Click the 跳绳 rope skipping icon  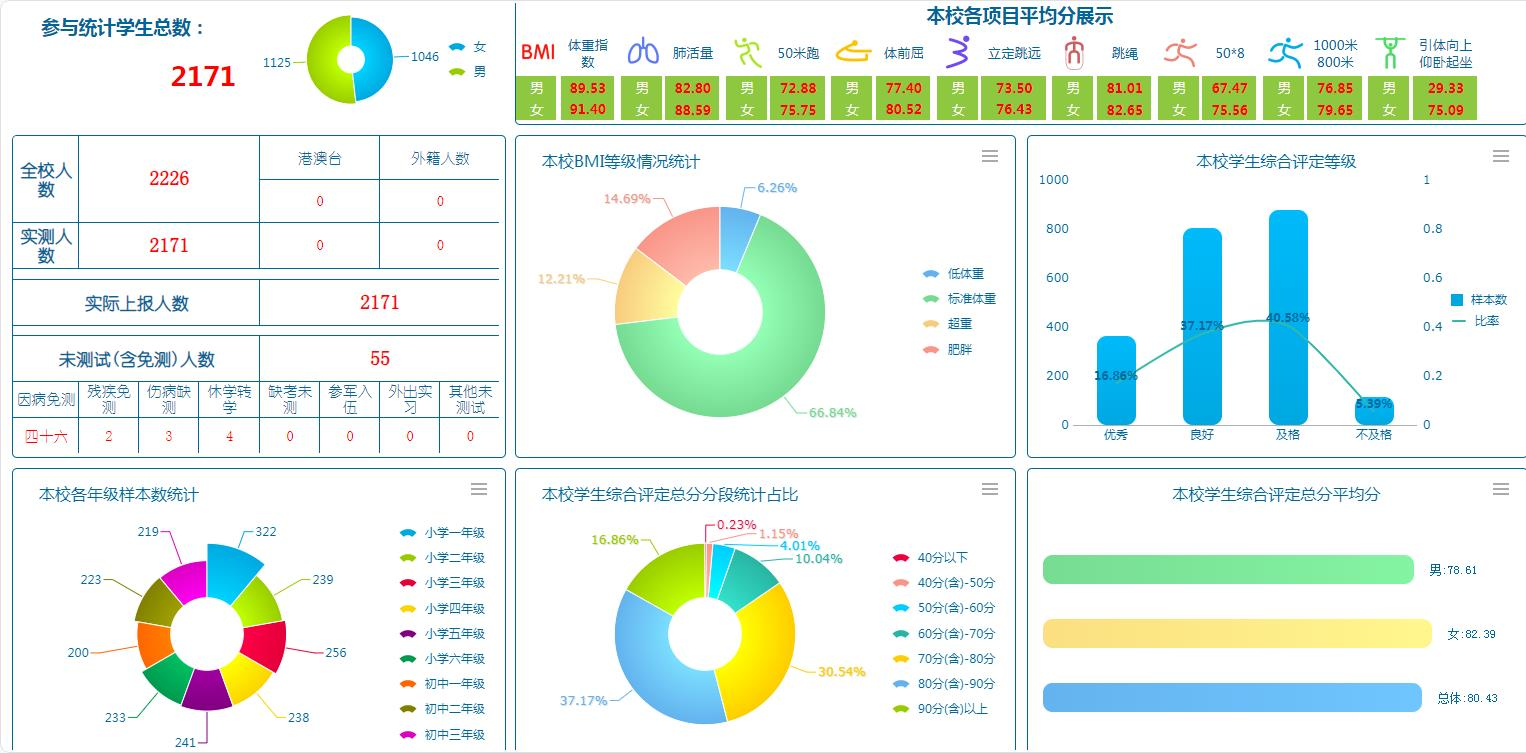click(x=1074, y=52)
